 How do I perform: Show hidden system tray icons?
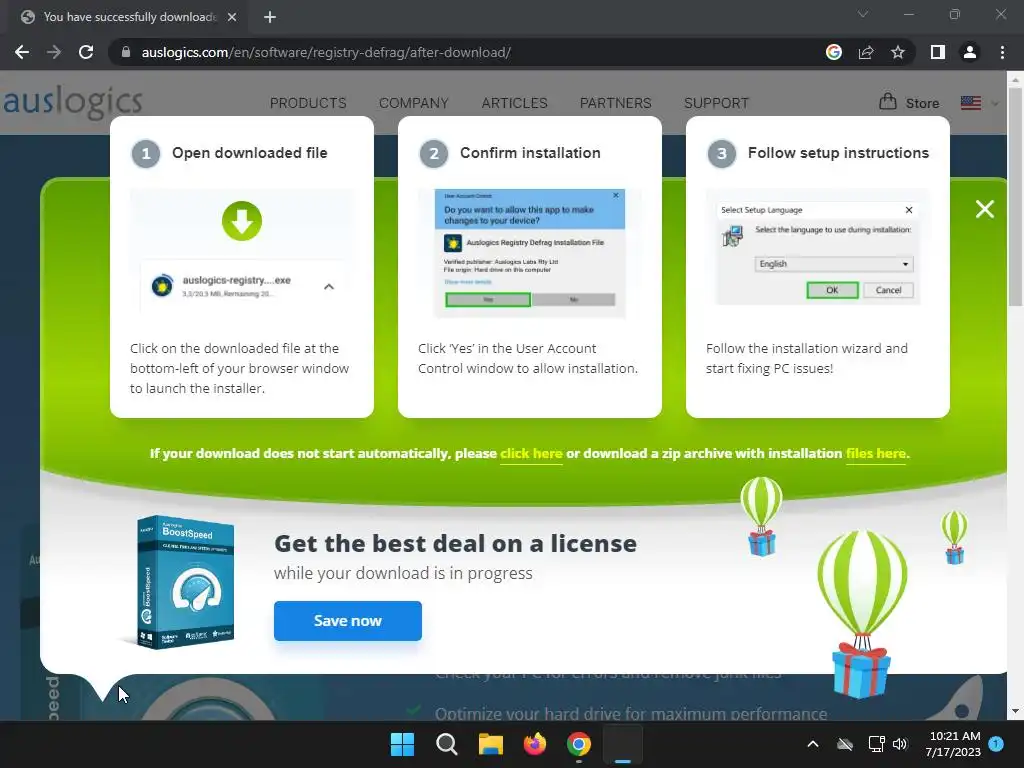point(813,744)
